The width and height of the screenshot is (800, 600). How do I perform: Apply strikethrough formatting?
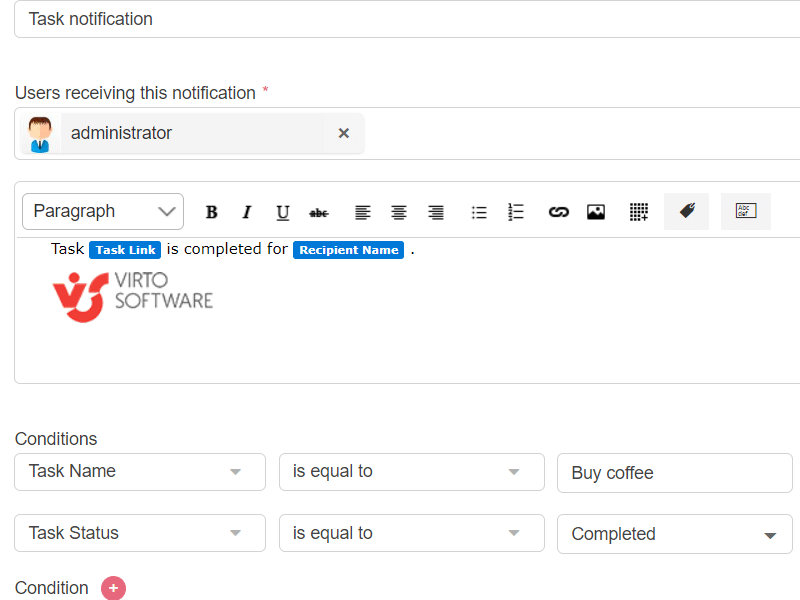(319, 213)
